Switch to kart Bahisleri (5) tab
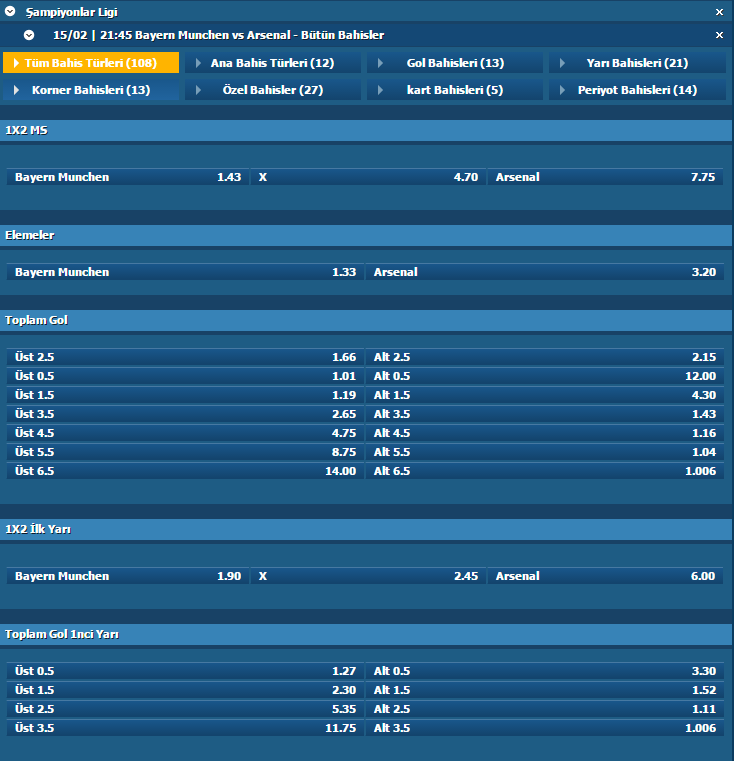 coord(455,90)
